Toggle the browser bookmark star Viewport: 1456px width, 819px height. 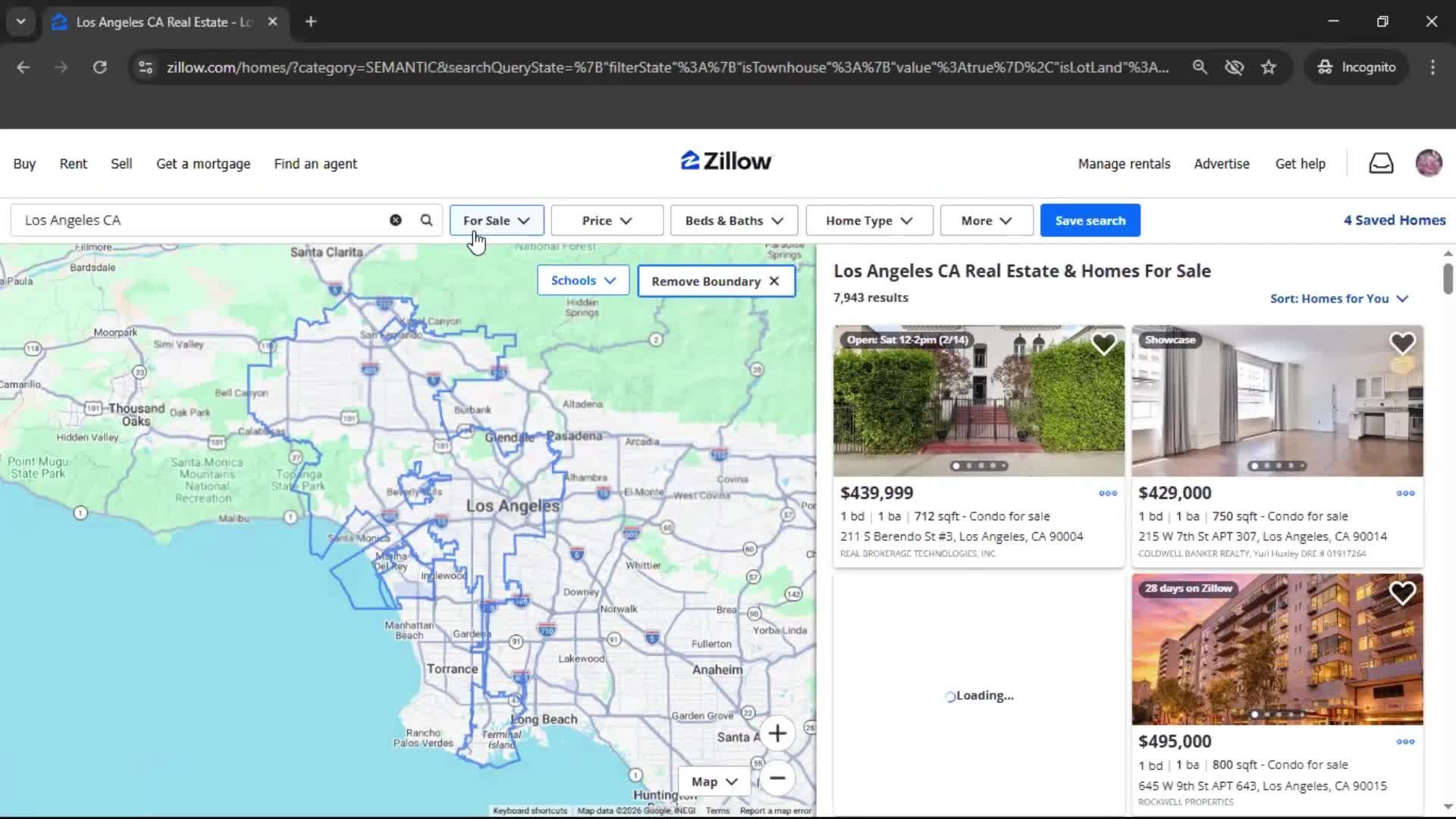coord(1269,67)
